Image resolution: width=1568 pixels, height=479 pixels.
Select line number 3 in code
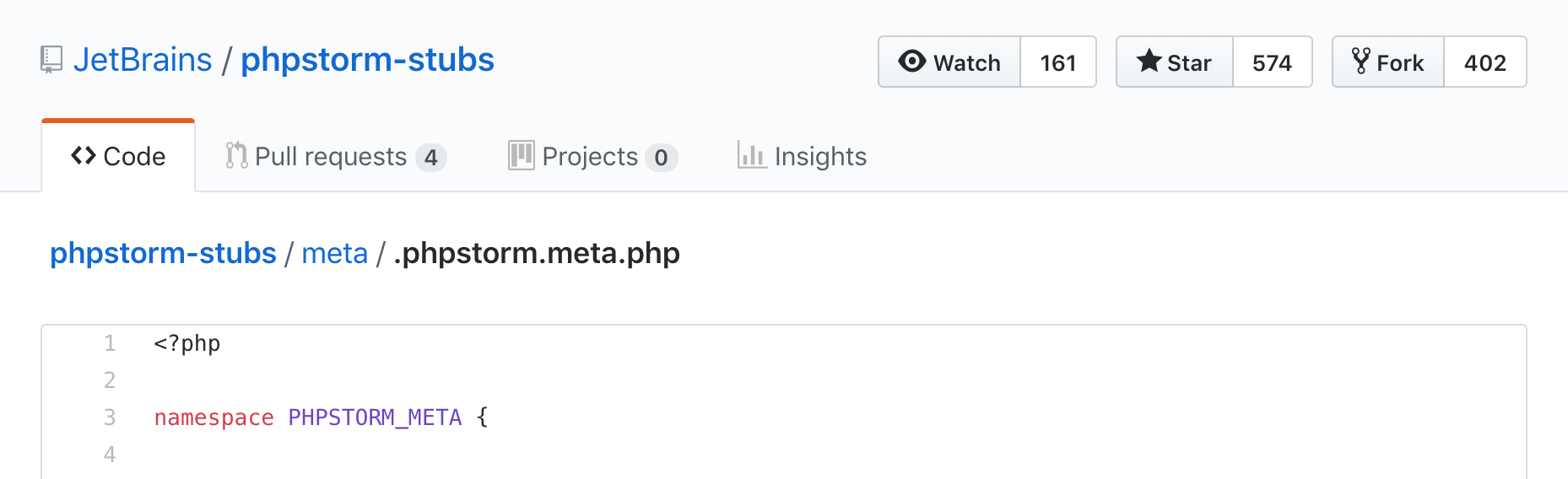coord(110,417)
